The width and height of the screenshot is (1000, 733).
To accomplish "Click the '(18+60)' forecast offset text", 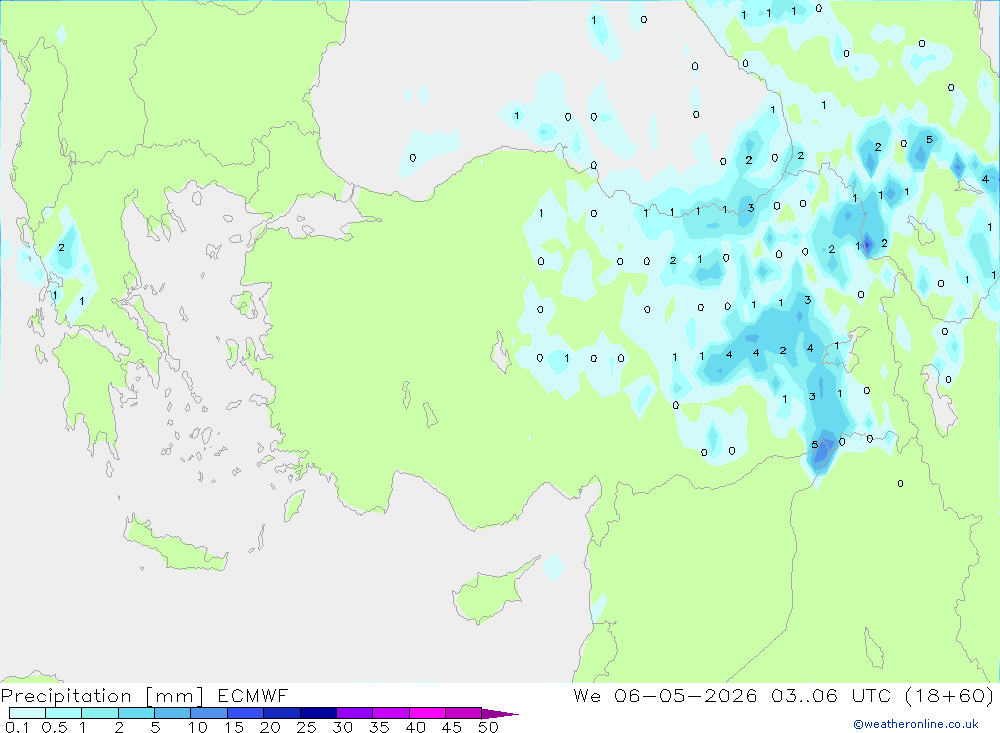I will (949, 695).
